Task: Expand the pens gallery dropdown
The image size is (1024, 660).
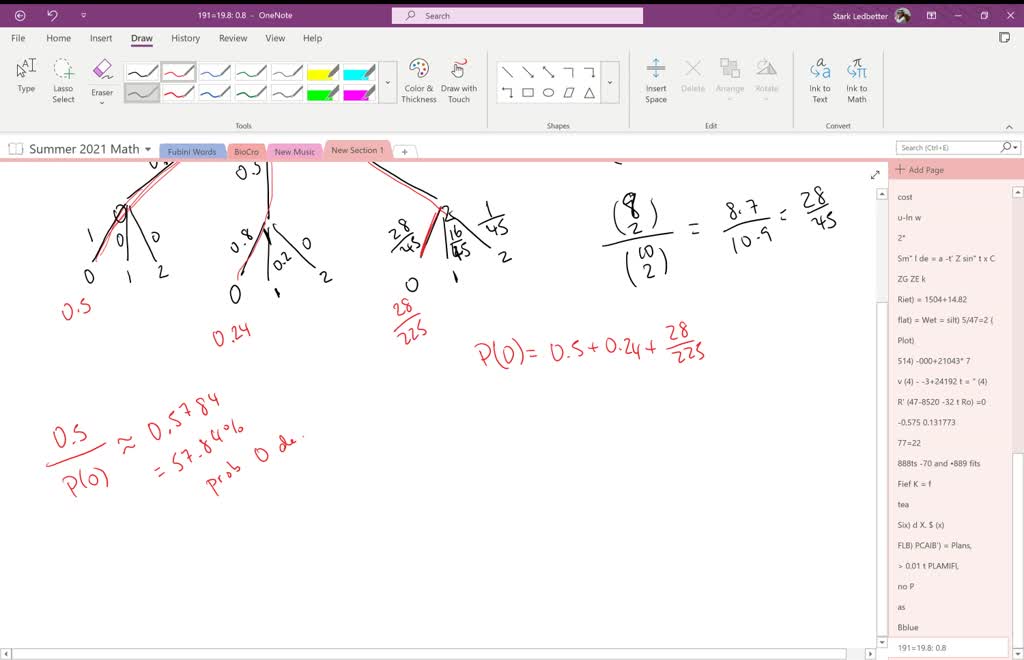Action: (x=388, y=82)
